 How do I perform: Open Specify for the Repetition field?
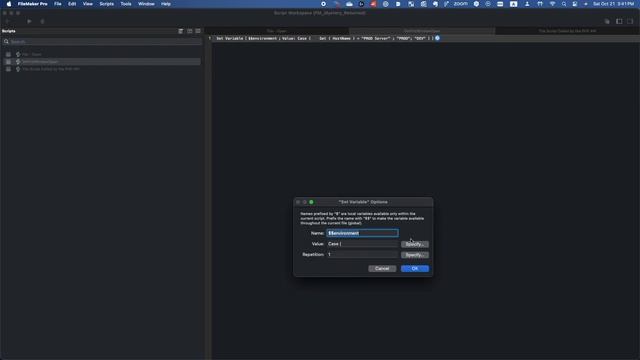coord(414,255)
